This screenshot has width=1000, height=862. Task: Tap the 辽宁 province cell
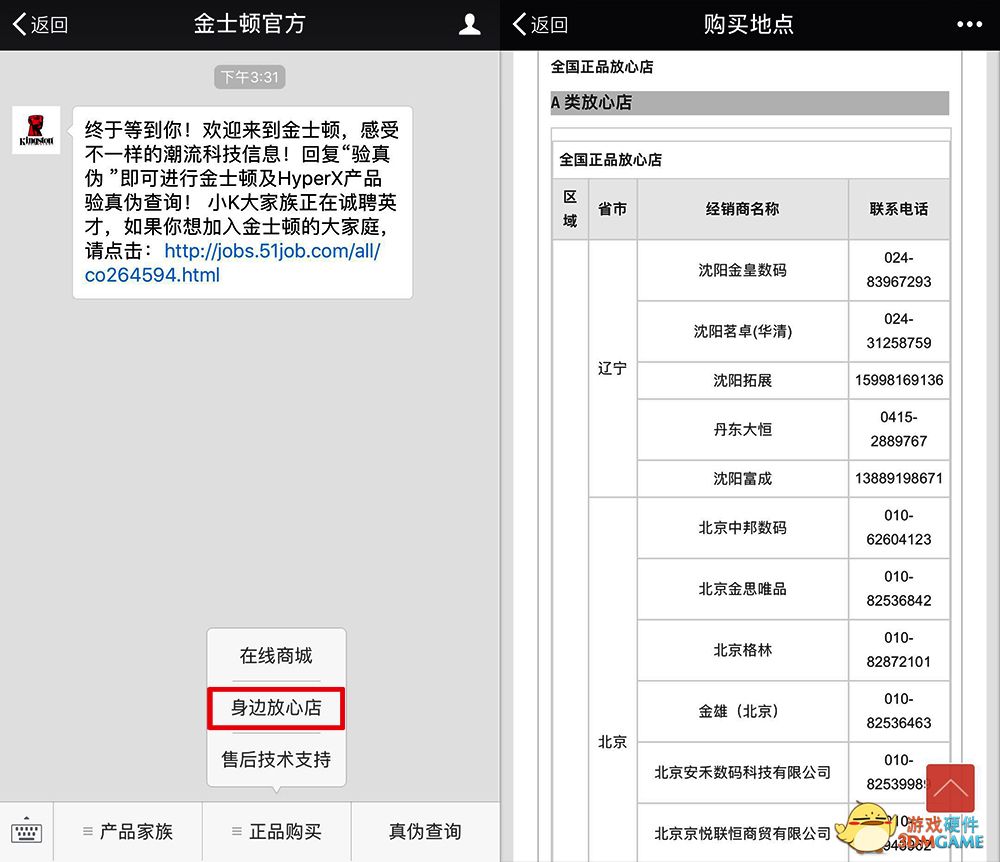pos(612,369)
